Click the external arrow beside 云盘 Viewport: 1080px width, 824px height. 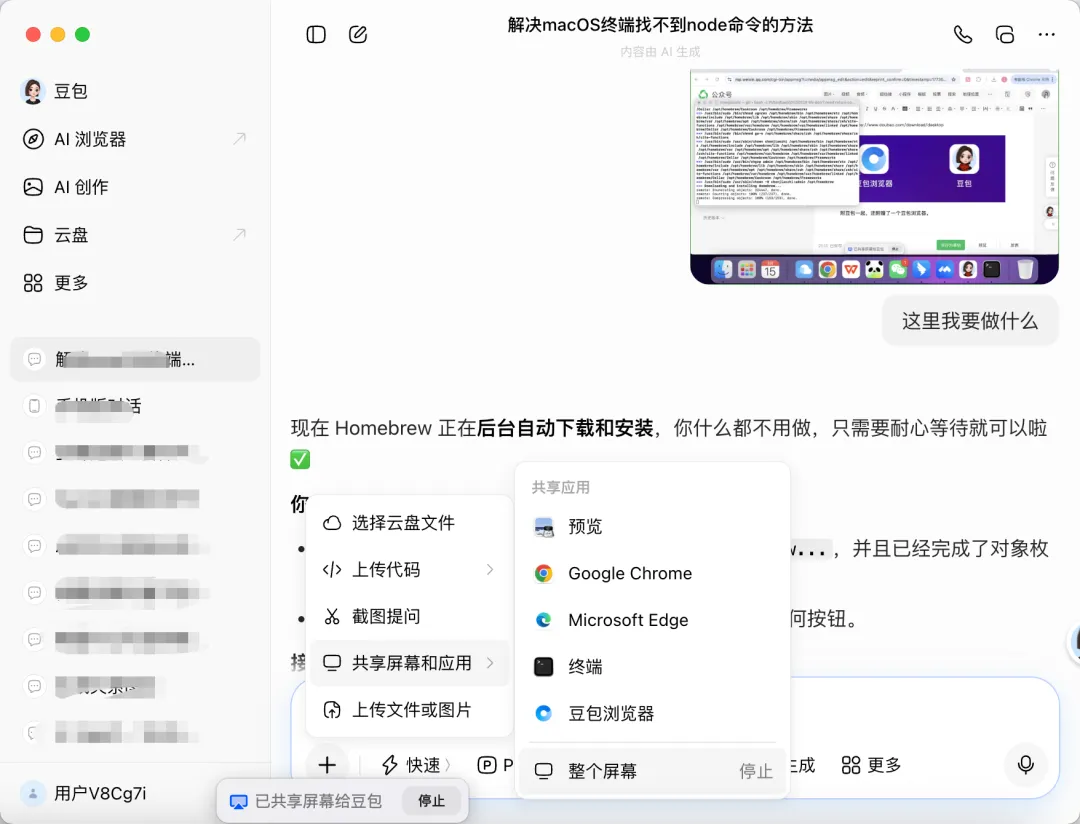(x=239, y=235)
